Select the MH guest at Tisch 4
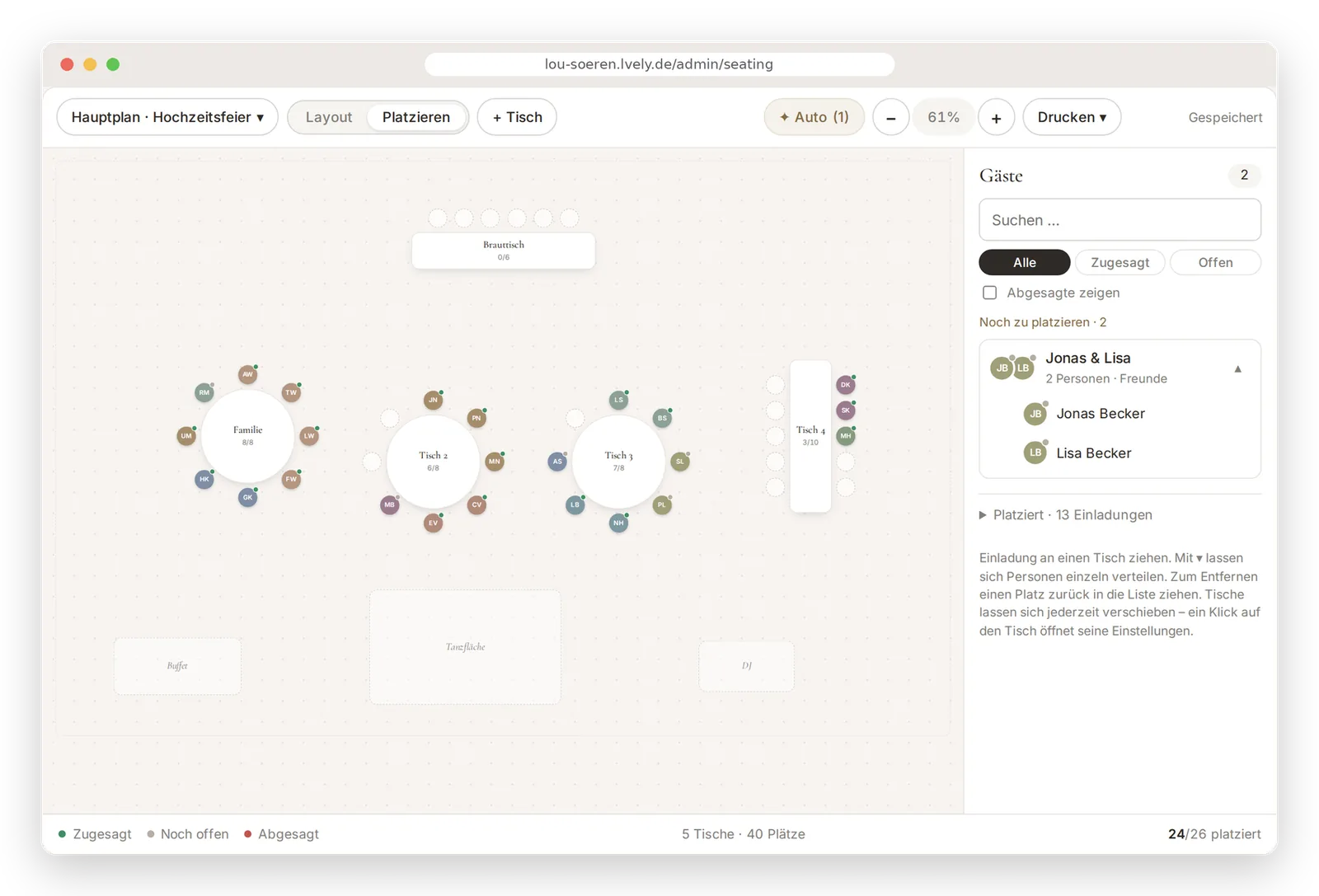This screenshot has height=896, width=1319. pos(846,435)
